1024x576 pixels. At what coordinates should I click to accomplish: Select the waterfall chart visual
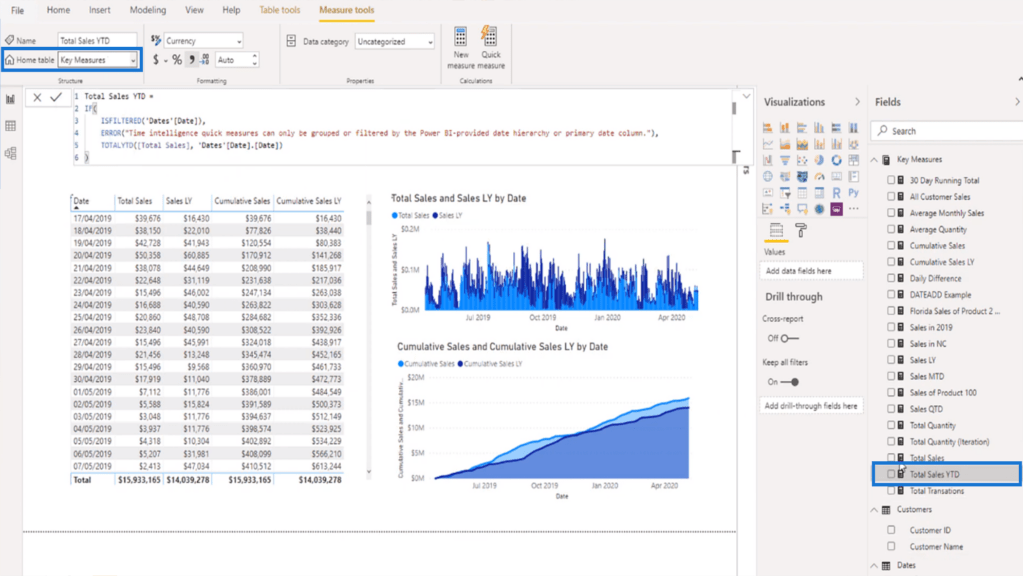tap(767, 160)
